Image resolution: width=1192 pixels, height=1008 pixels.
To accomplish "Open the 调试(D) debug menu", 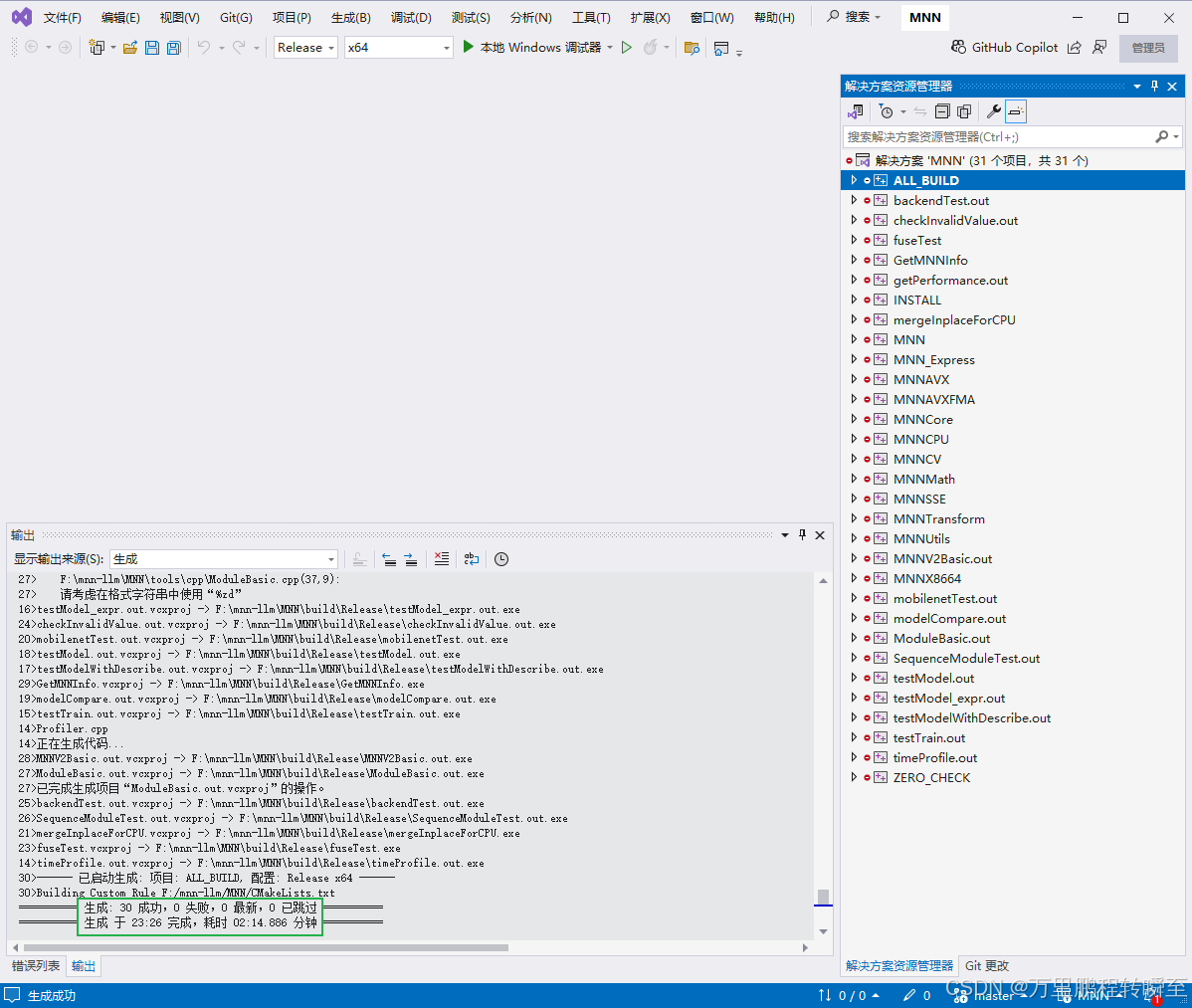I will [x=411, y=17].
